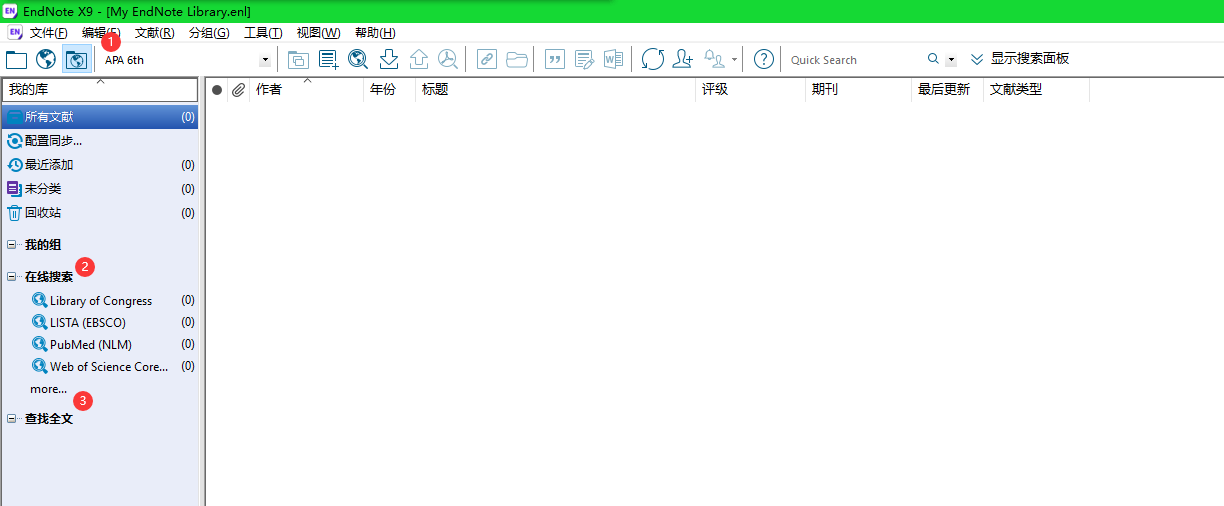
Task: Click the Export up-arrow toolbar icon
Action: [419, 59]
